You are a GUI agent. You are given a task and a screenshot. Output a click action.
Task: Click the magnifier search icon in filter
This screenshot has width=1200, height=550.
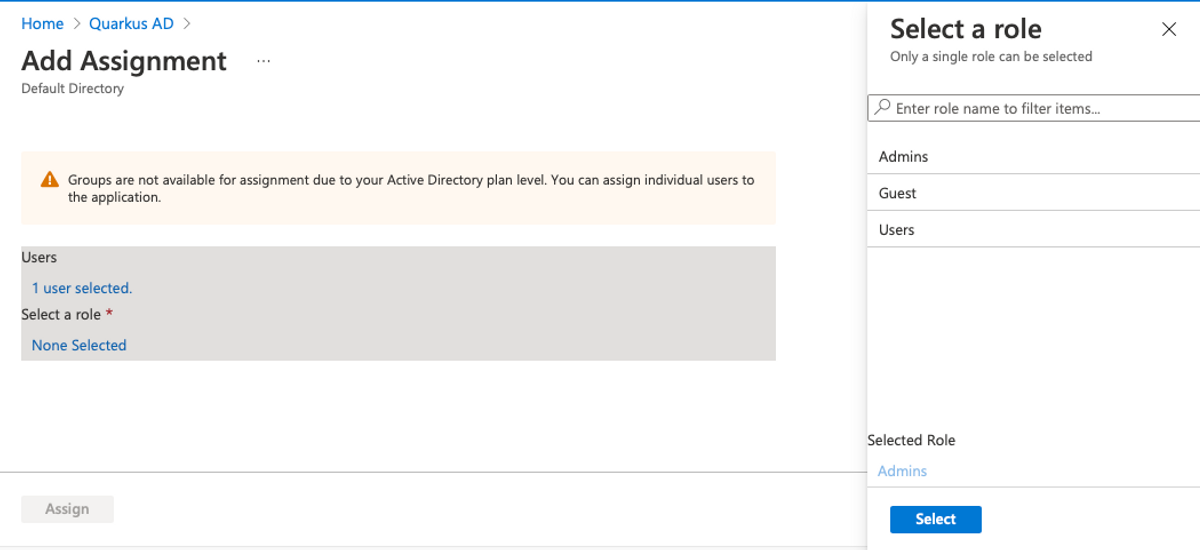(882, 107)
